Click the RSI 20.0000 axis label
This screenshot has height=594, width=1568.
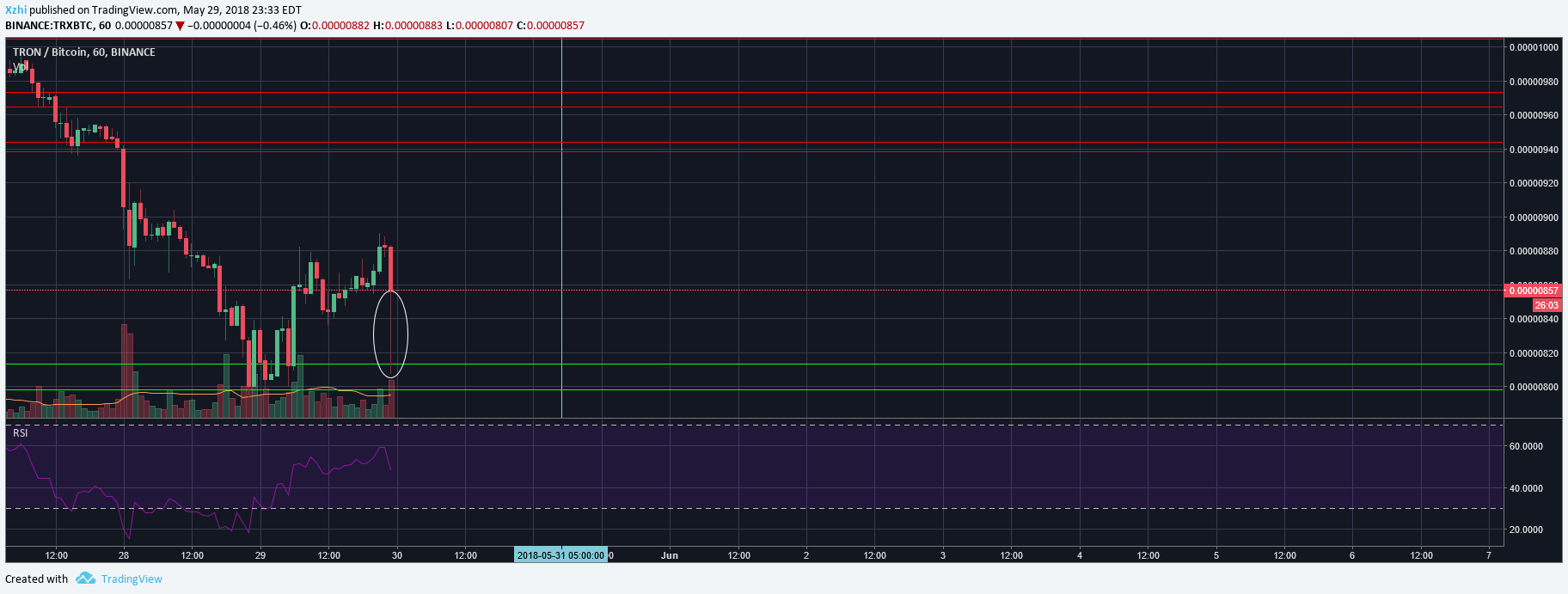click(x=1526, y=530)
